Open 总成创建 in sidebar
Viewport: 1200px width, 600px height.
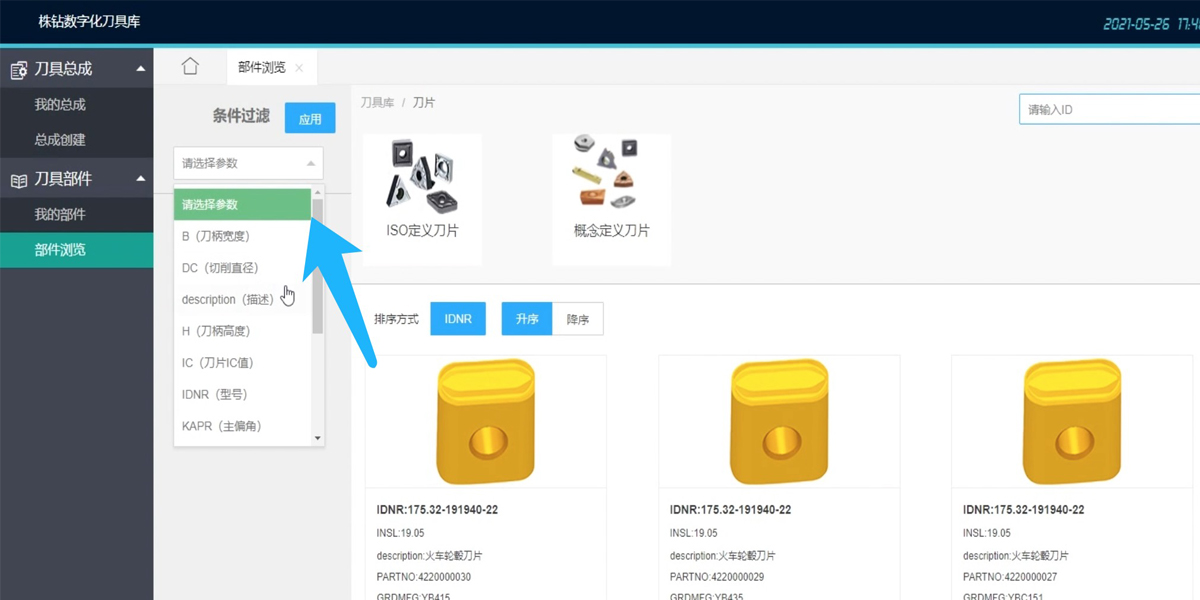pyautogui.click(x=60, y=140)
